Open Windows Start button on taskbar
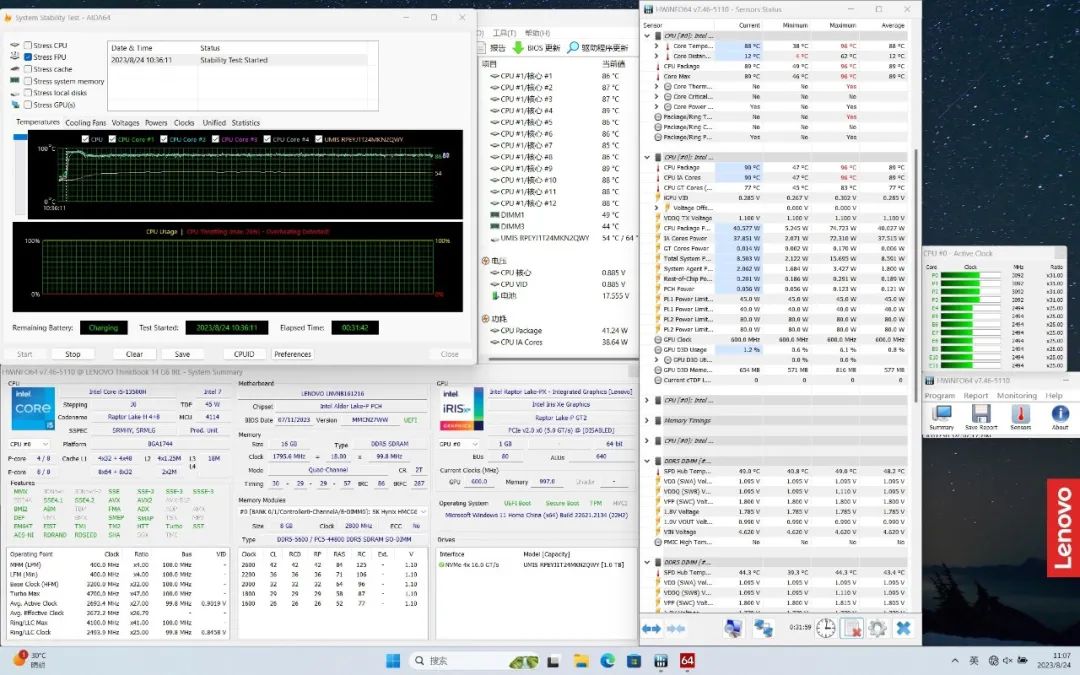Screen dimensions: 1080x675 point(393,661)
